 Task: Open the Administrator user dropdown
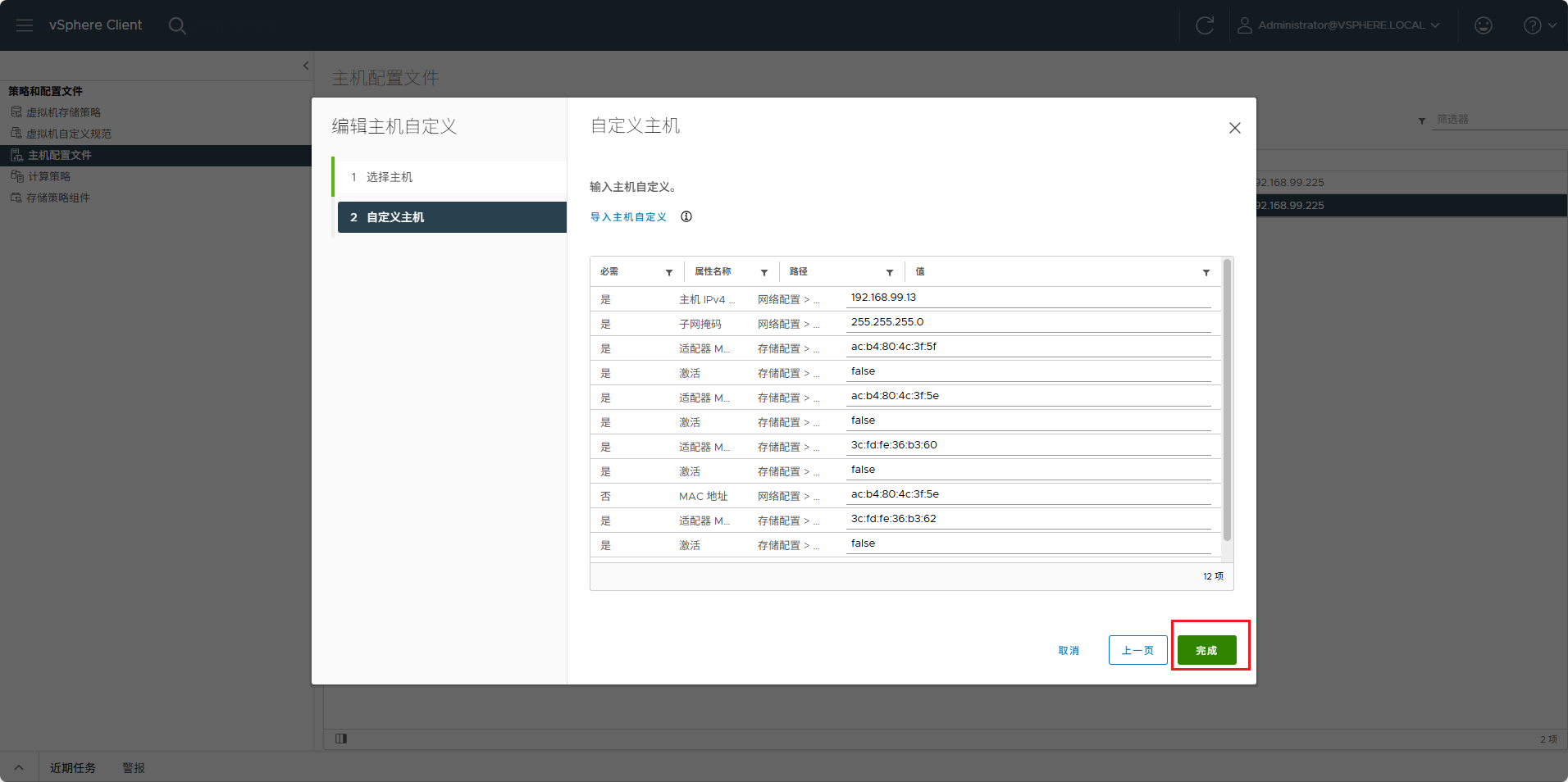click(x=1338, y=25)
